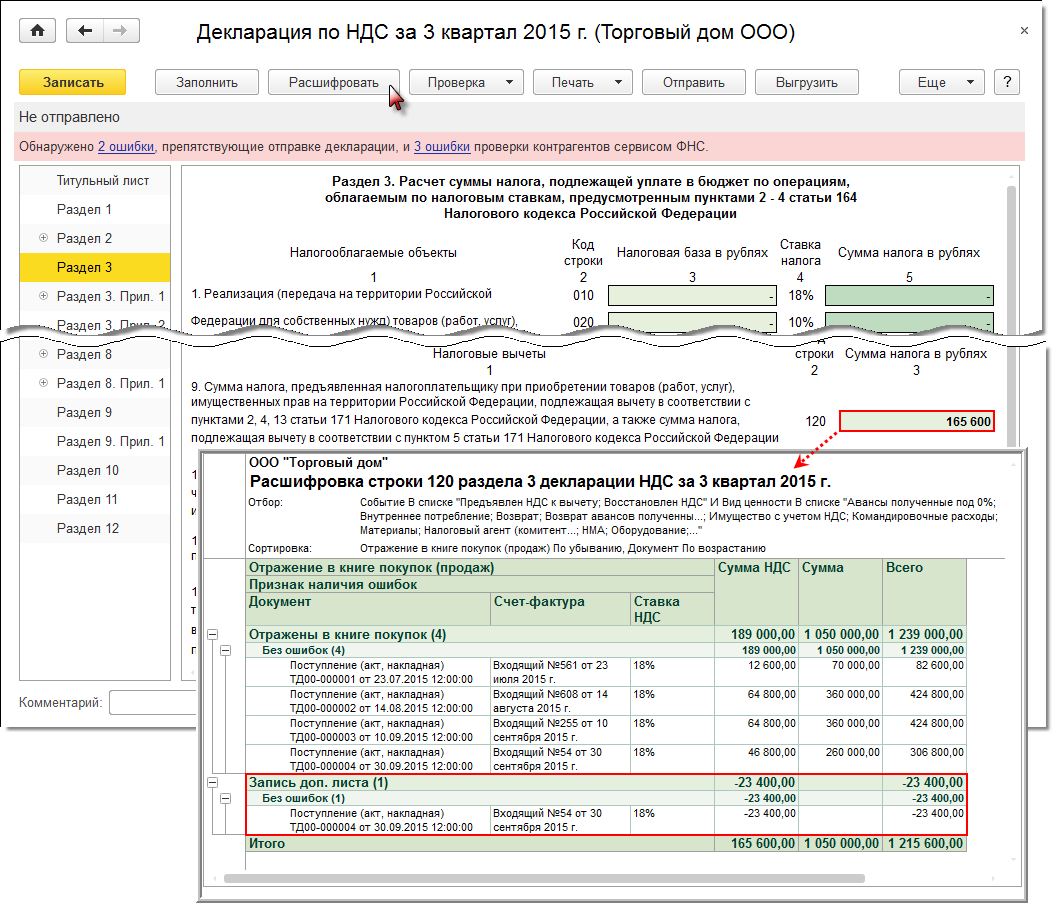Go back with the left arrow
1052x904 pixels.
pos(85,31)
